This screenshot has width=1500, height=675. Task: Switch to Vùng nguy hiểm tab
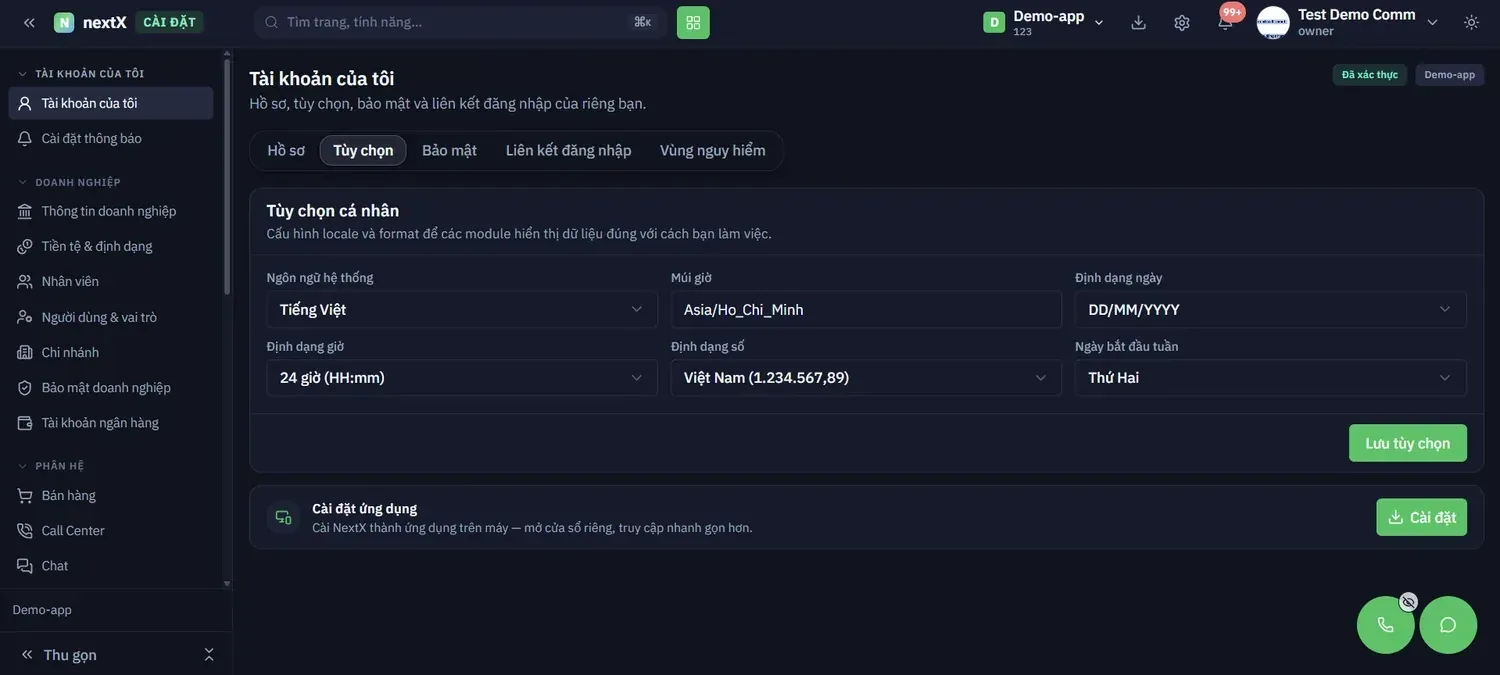pos(713,150)
